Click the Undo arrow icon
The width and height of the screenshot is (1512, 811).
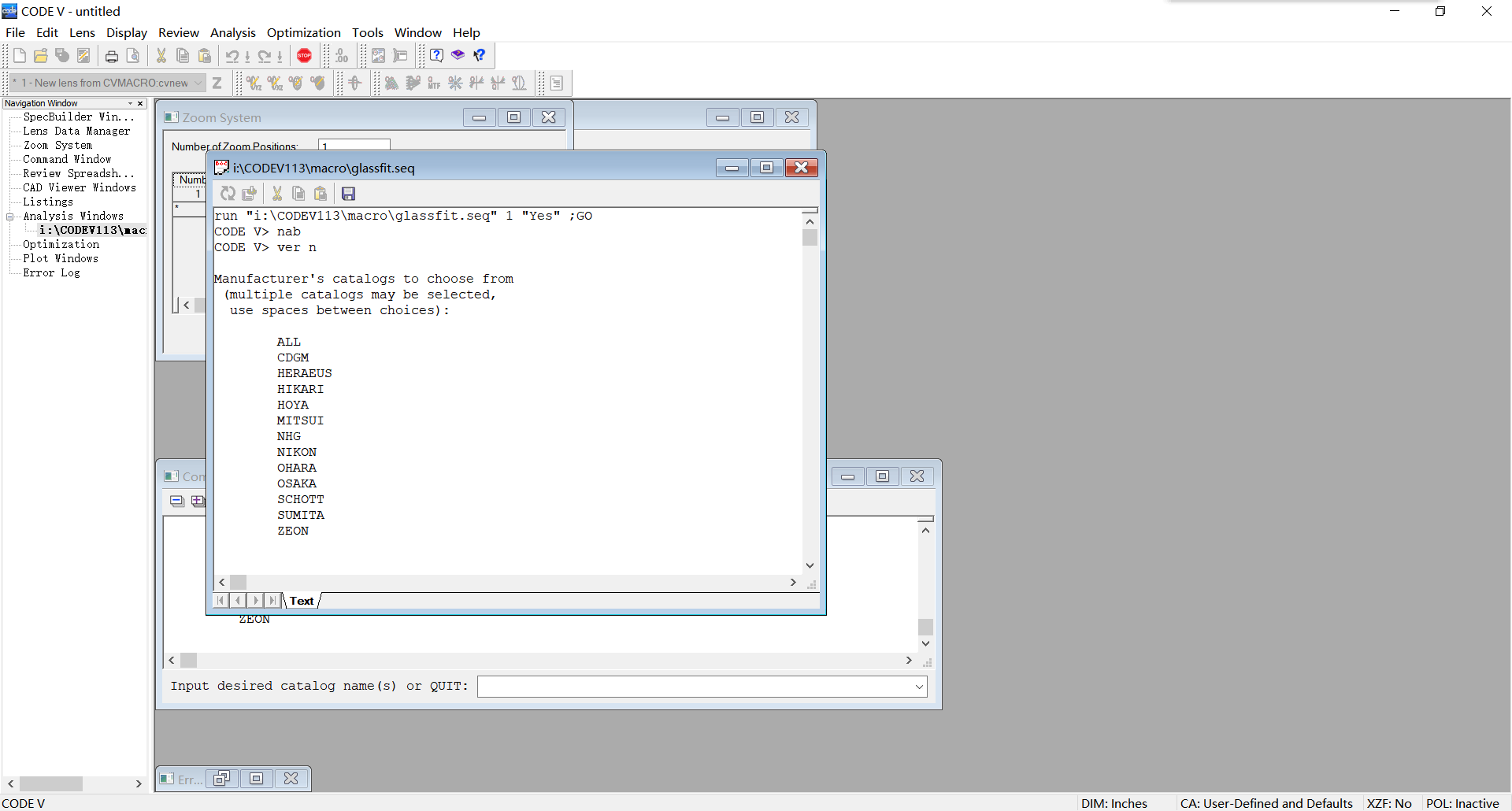pyautogui.click(x=232, y=56)
